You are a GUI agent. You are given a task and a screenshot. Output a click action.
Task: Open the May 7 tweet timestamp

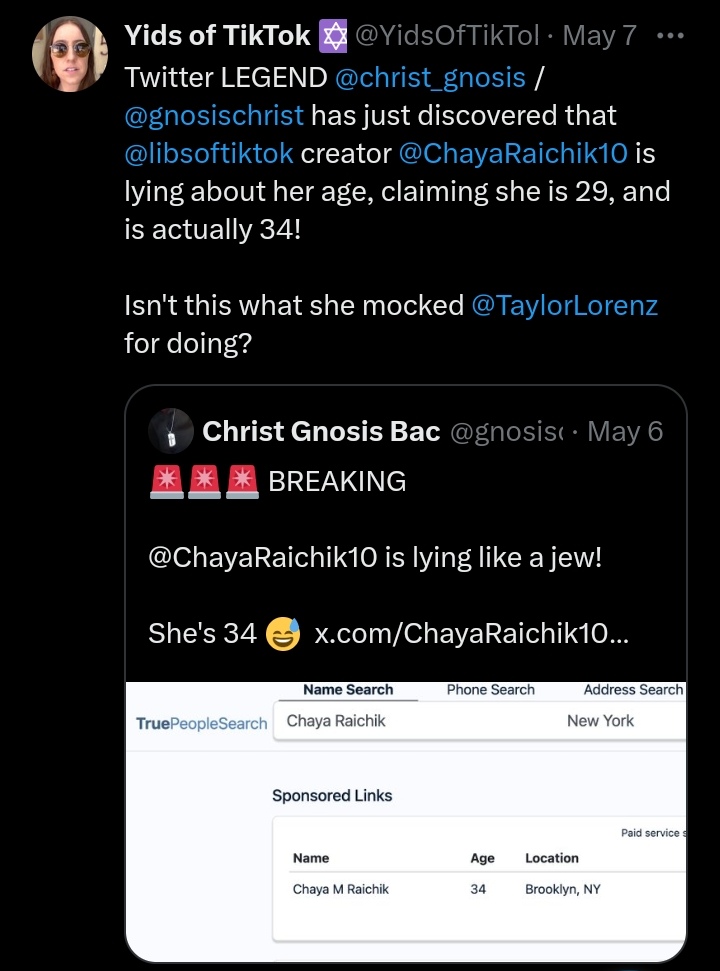pos(599,36)
